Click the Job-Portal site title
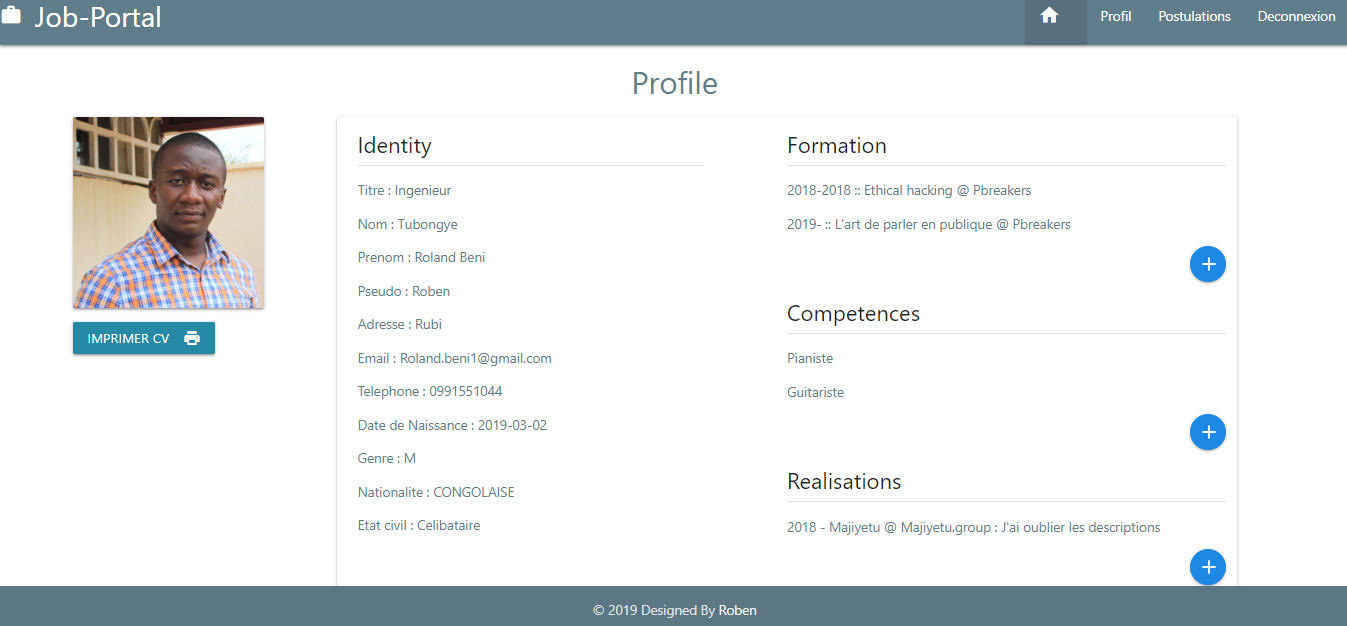 tap(98, 17)
